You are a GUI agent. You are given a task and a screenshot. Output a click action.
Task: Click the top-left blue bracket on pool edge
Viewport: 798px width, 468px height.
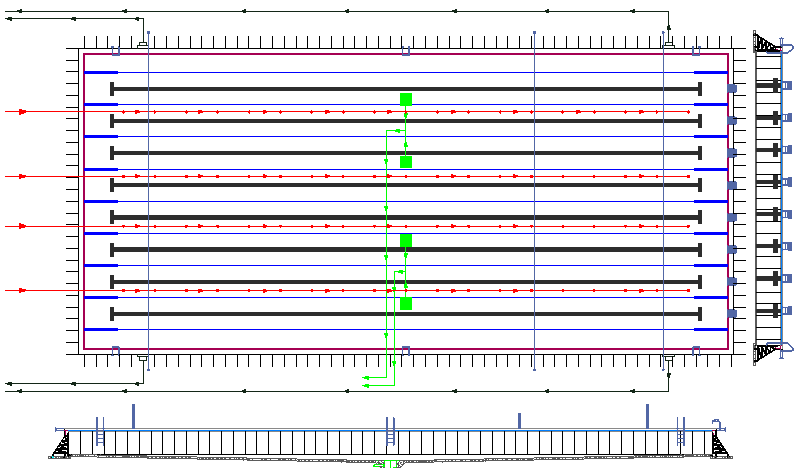pos(116,51)
